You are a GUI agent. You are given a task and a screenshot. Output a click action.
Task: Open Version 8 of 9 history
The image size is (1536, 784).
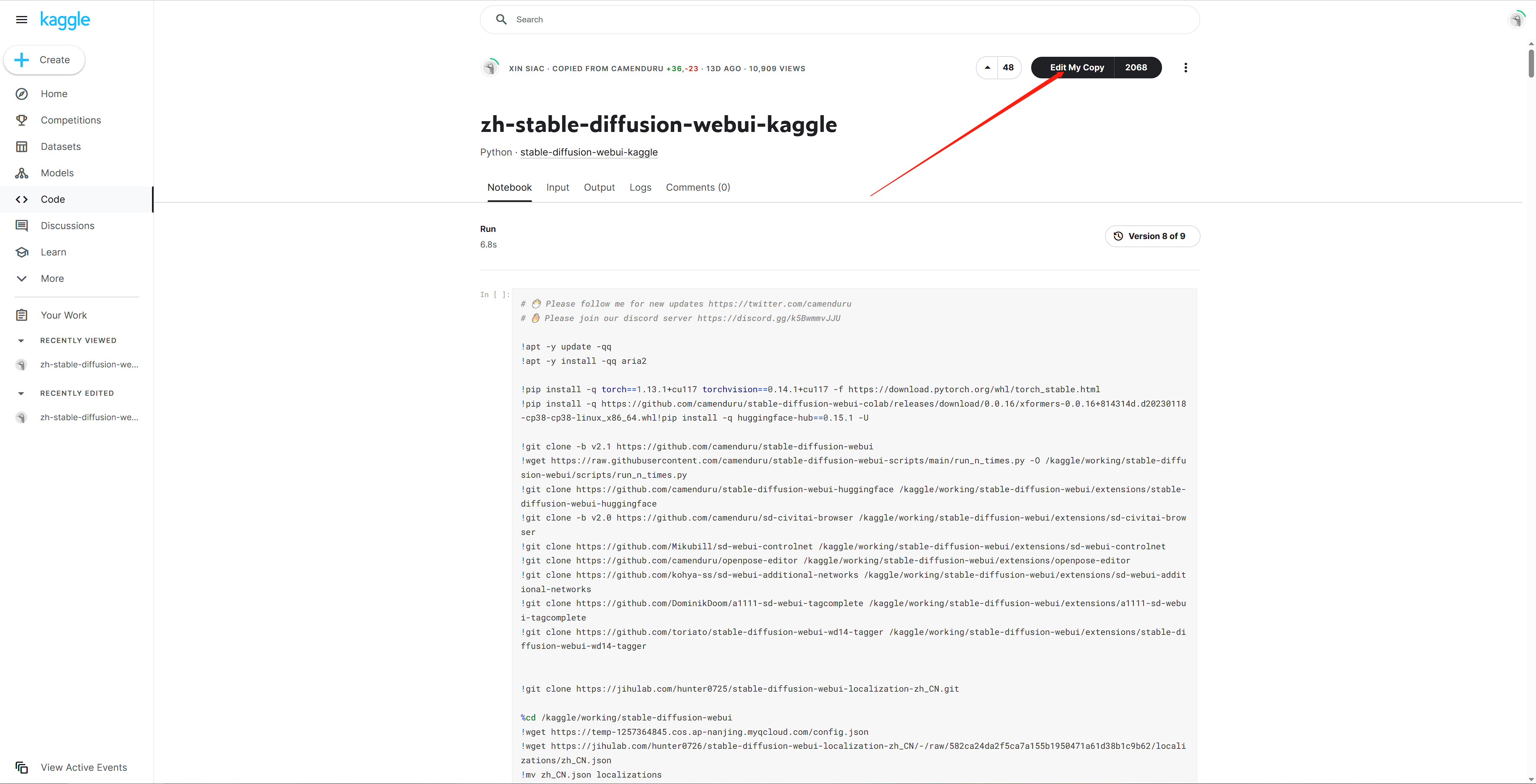pos(1152,237)
